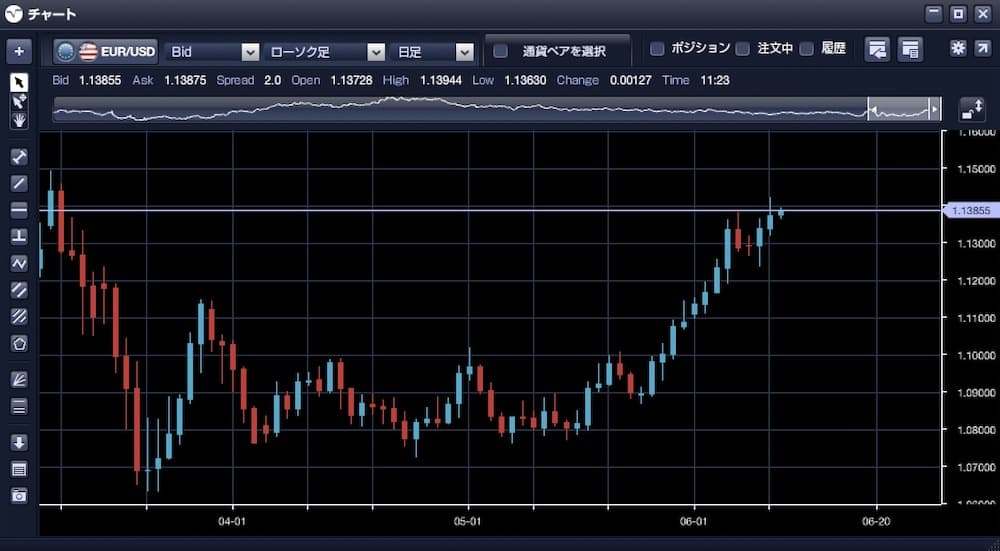Click the チャート window title
The height and width of the screenshot is (551, 1000).
52,13
